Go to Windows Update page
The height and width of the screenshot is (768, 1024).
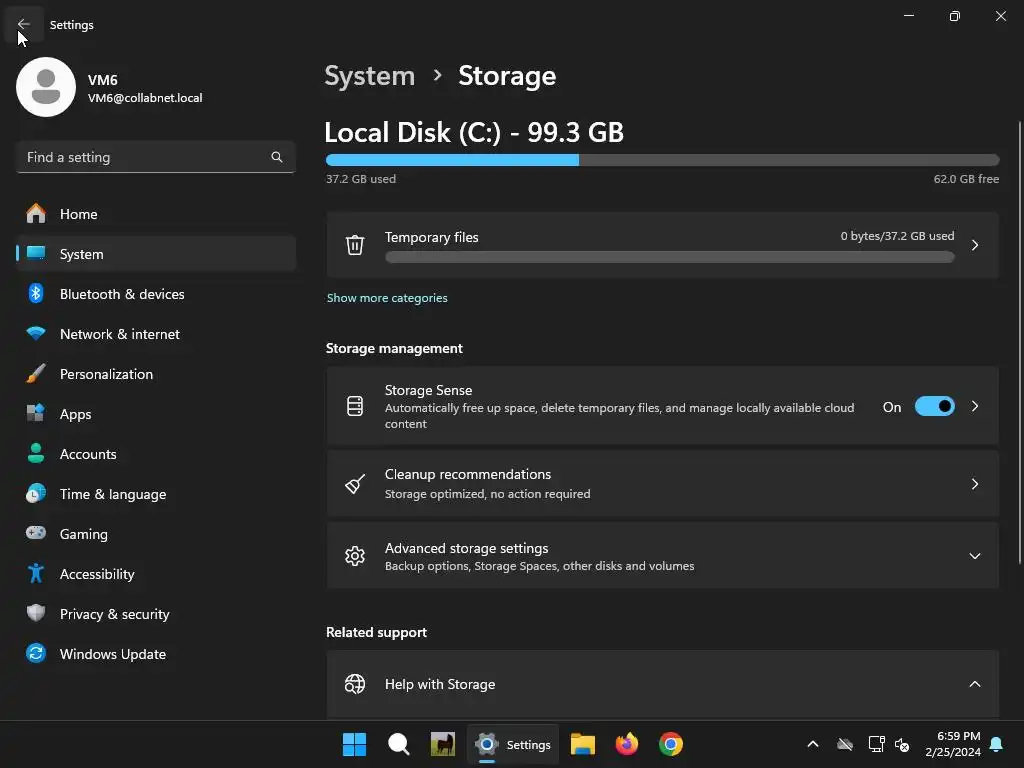[x=112, y=654]
